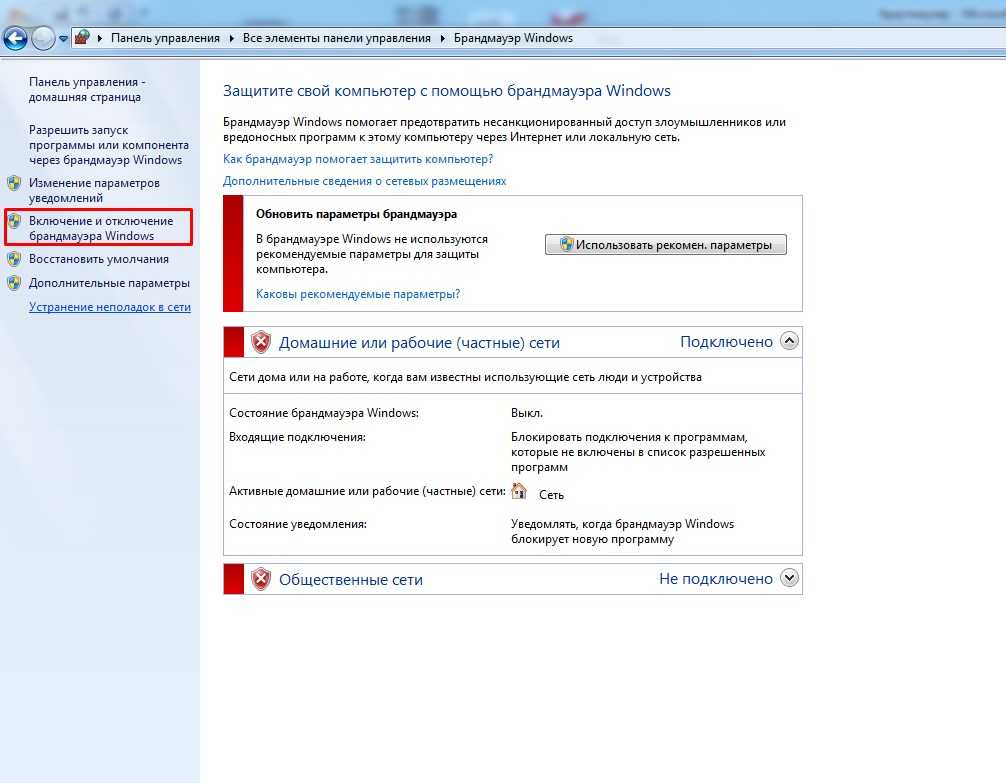Image resolution: width=1006 pixels, height=783 pixels.
Task: Select 'Панель управления' in the address bar
Action: coord(165,38)
